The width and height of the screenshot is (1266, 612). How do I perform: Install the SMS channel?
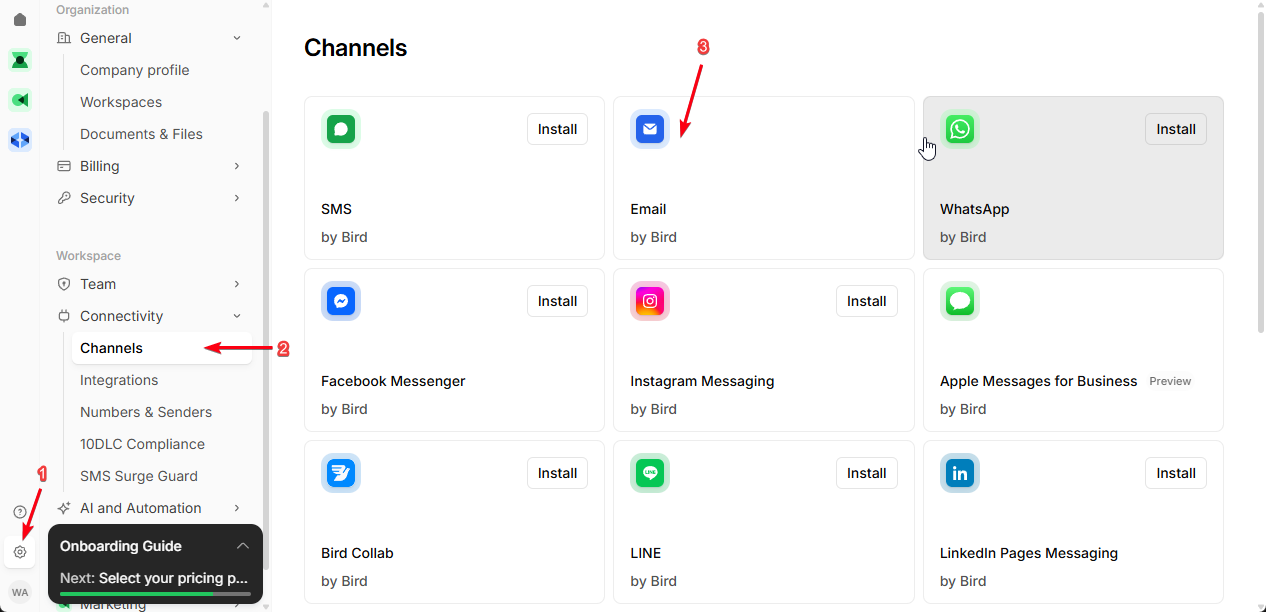pyautogui.click(x=557, y=129)
